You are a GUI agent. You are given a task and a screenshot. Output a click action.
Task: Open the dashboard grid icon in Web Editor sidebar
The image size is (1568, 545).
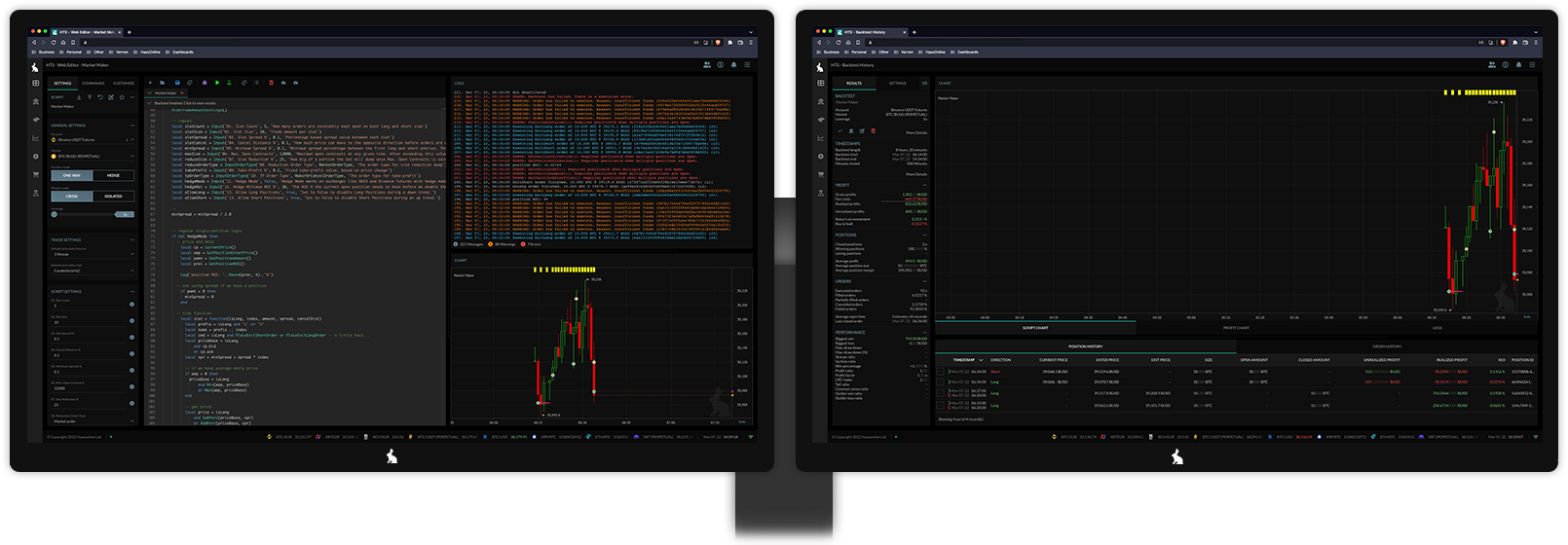point(36,83)
